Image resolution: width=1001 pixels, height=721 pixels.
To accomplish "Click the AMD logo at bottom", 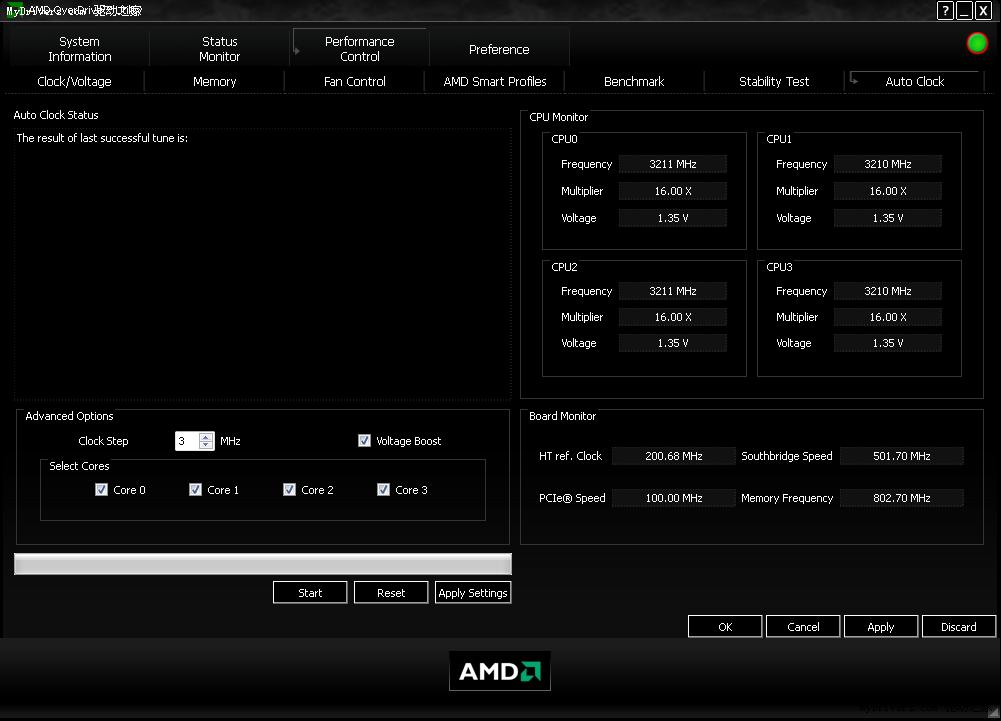I will tap(499, 671).
